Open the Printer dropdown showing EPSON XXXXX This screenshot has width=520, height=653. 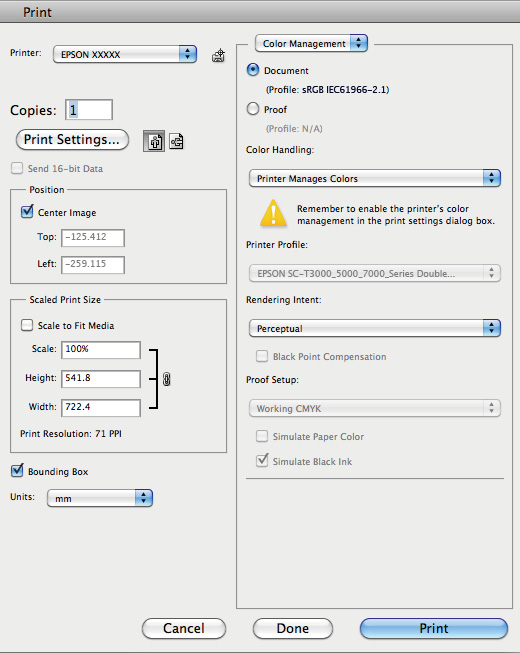(125, 55)
